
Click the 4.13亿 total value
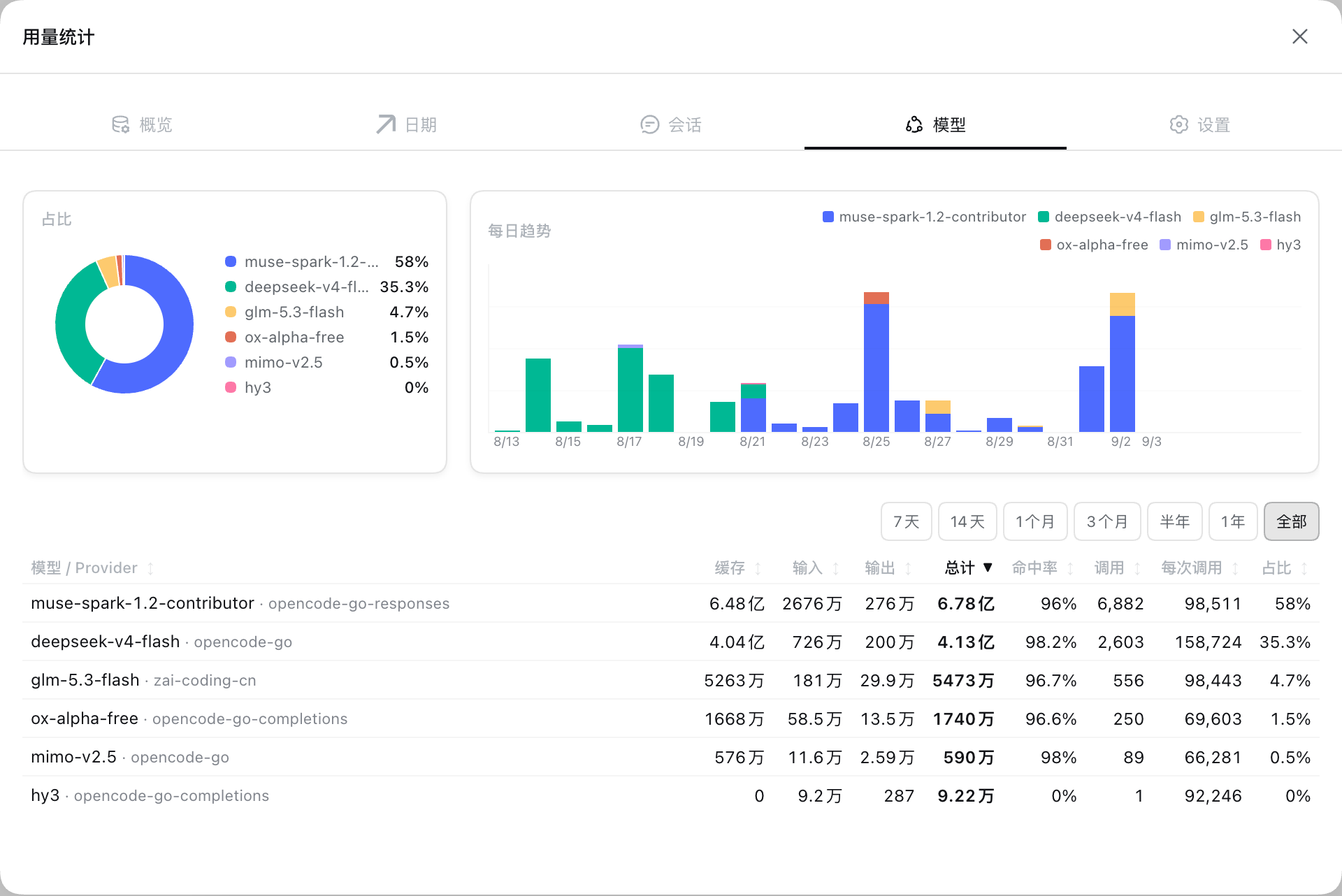click(965, 642)
